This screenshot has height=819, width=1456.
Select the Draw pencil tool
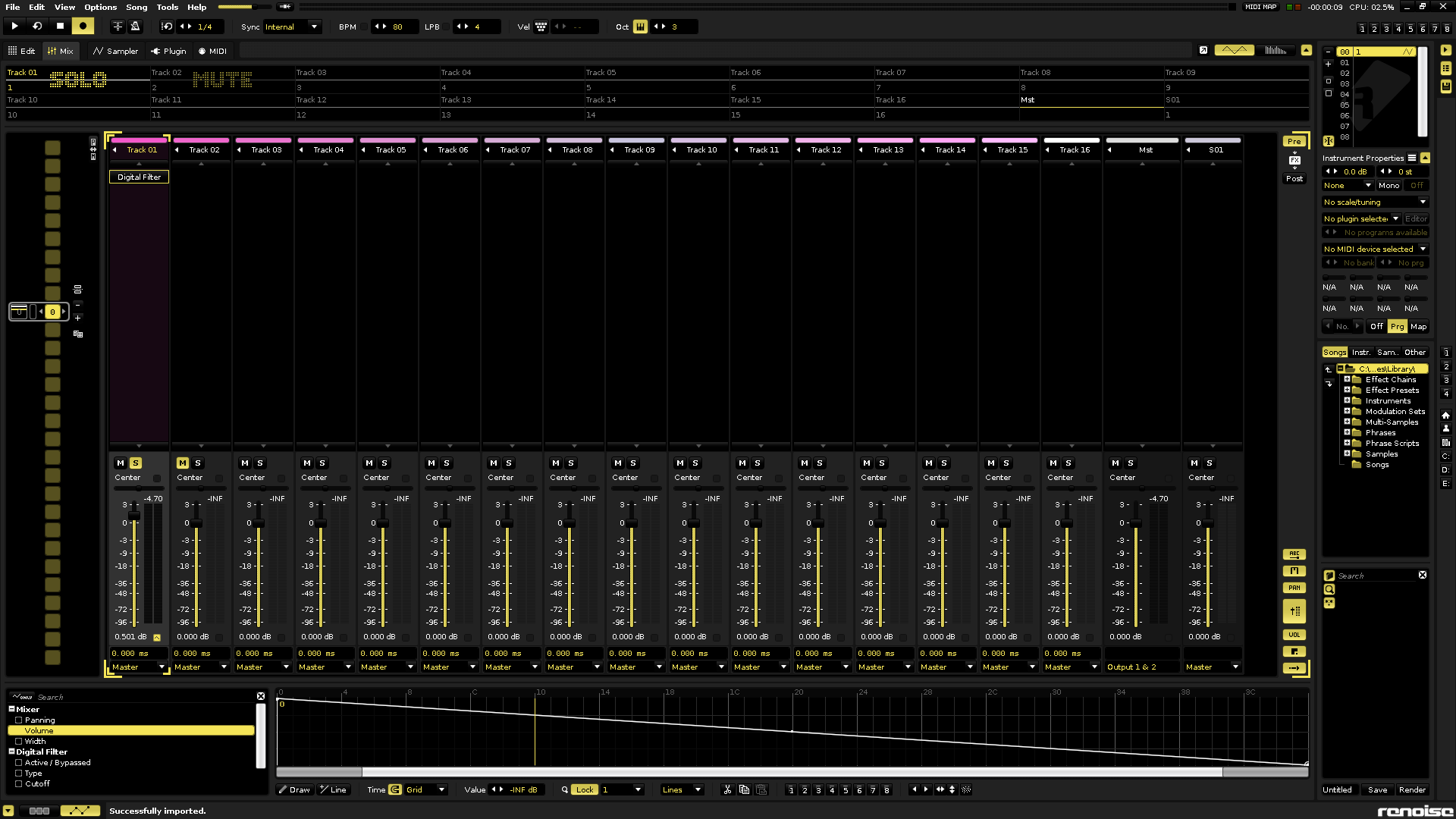tap(293, 789)
